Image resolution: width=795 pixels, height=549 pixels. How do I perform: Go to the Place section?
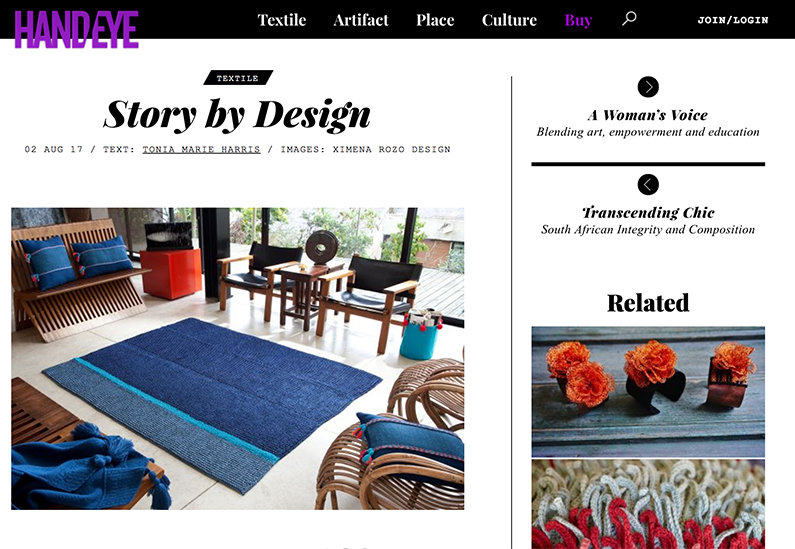pos(435,20)
